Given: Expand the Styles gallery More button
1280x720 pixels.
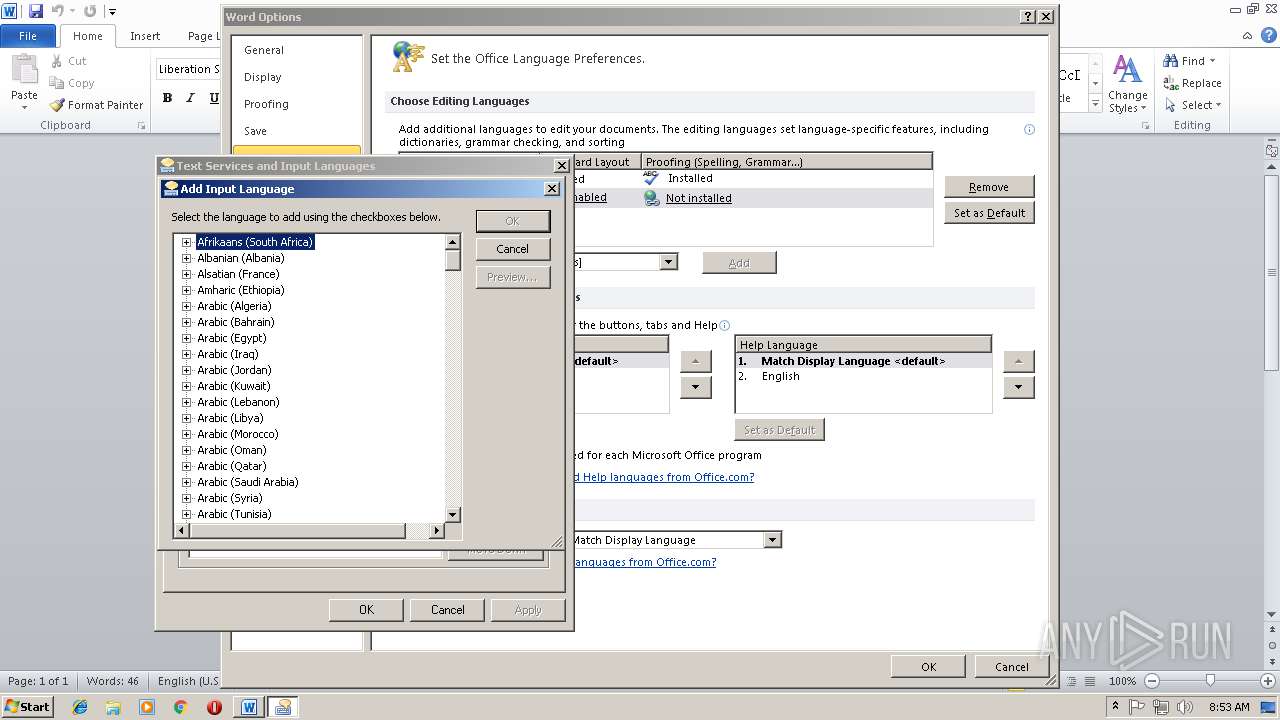Looking at the screenshot, I should click(x=1095, y=104).
